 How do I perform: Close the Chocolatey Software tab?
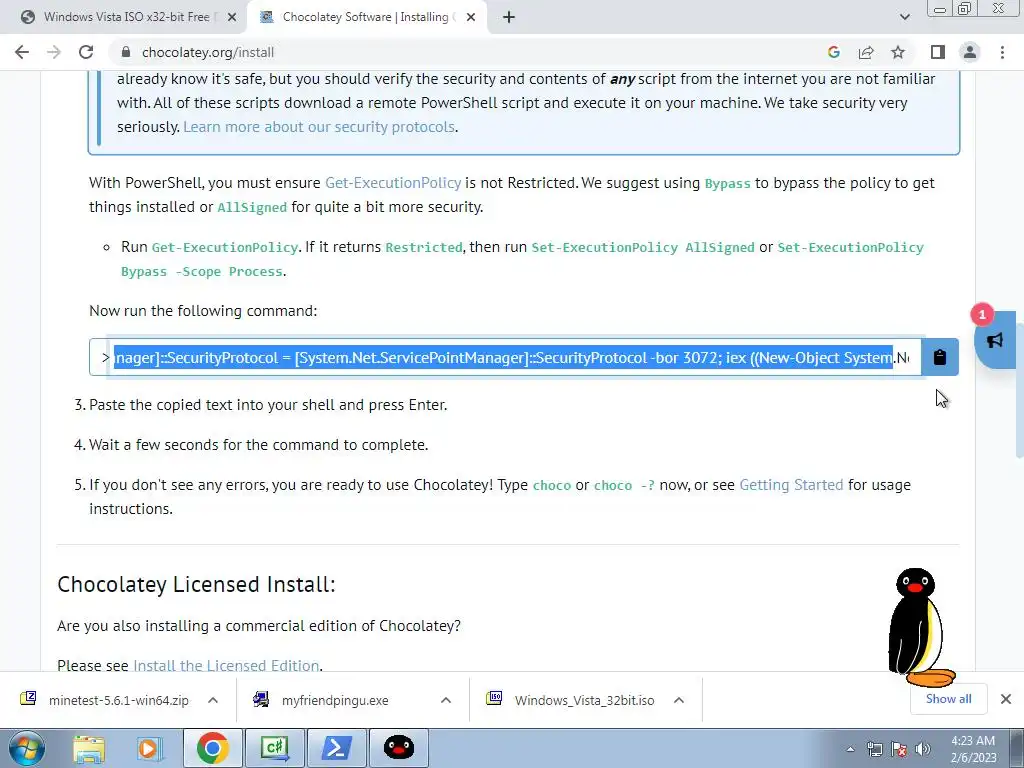coord(471,17)
